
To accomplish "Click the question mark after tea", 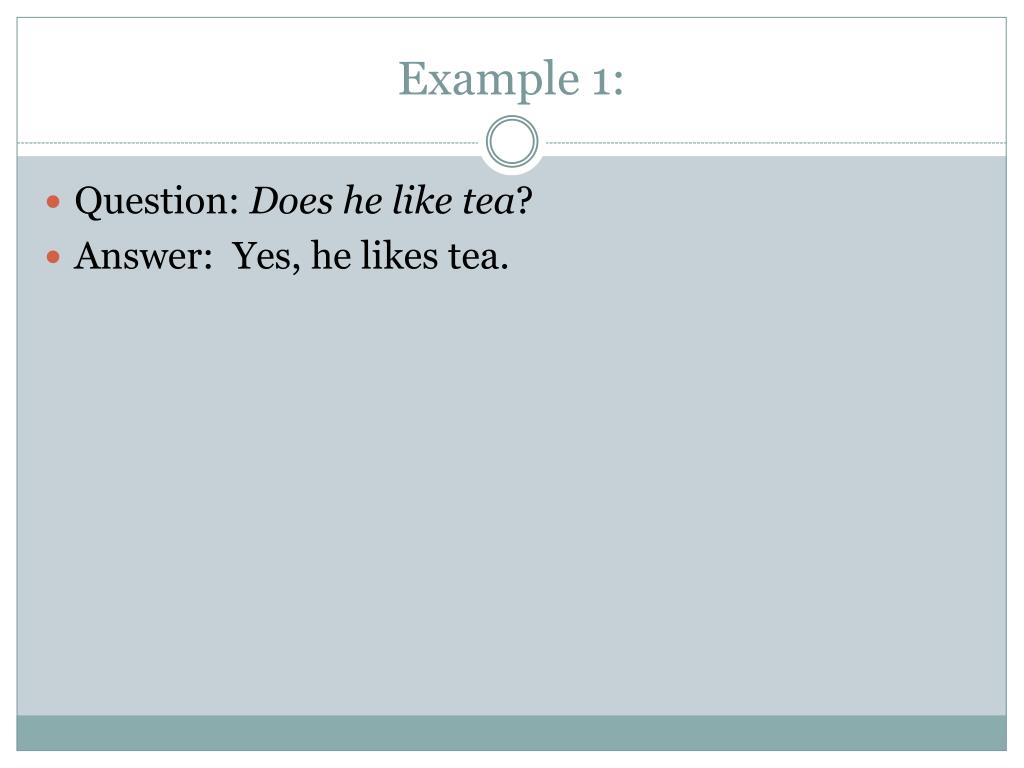I will coord(524,200).
